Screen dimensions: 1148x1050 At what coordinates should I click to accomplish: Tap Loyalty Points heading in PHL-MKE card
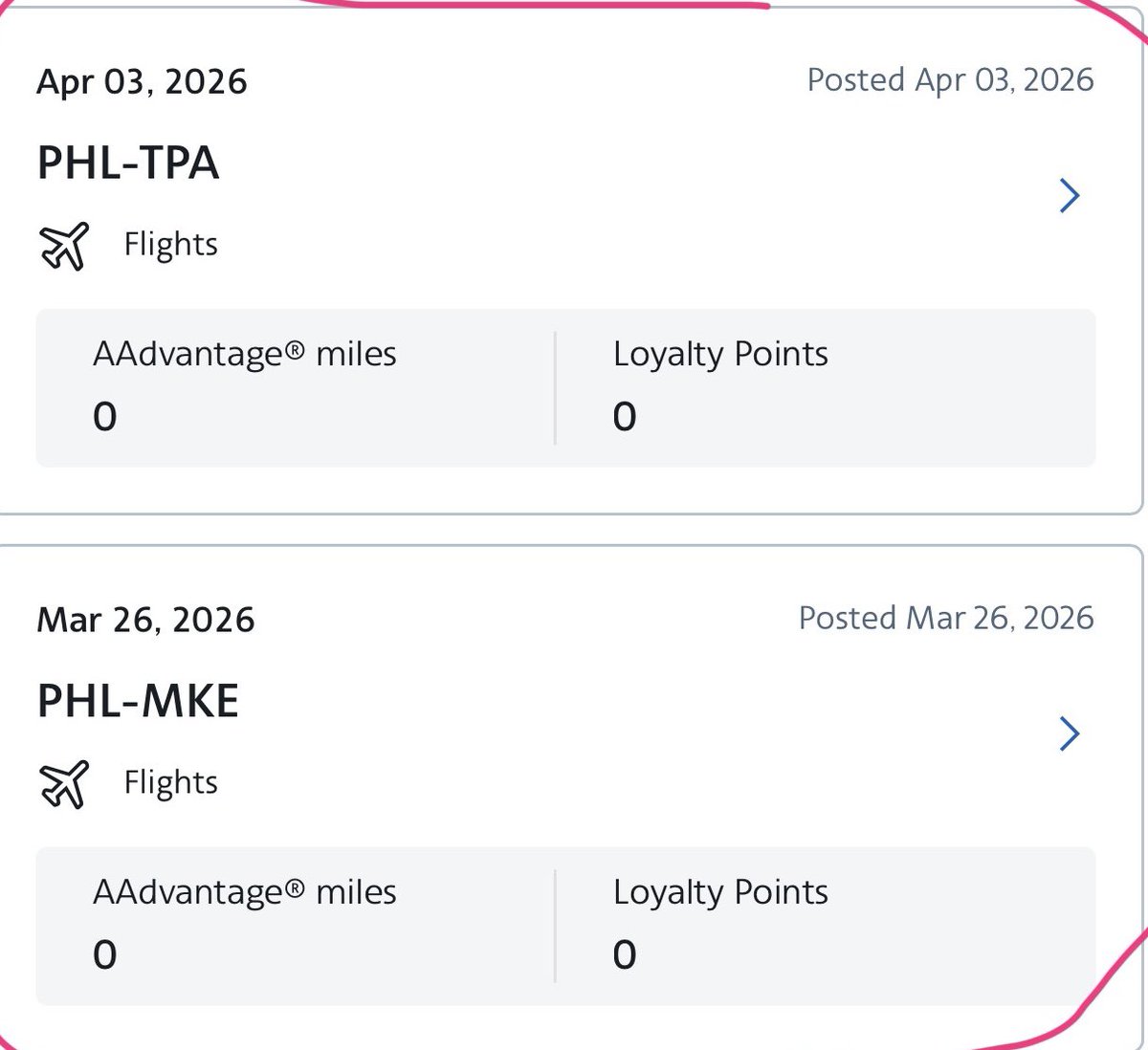pos(720,892)
